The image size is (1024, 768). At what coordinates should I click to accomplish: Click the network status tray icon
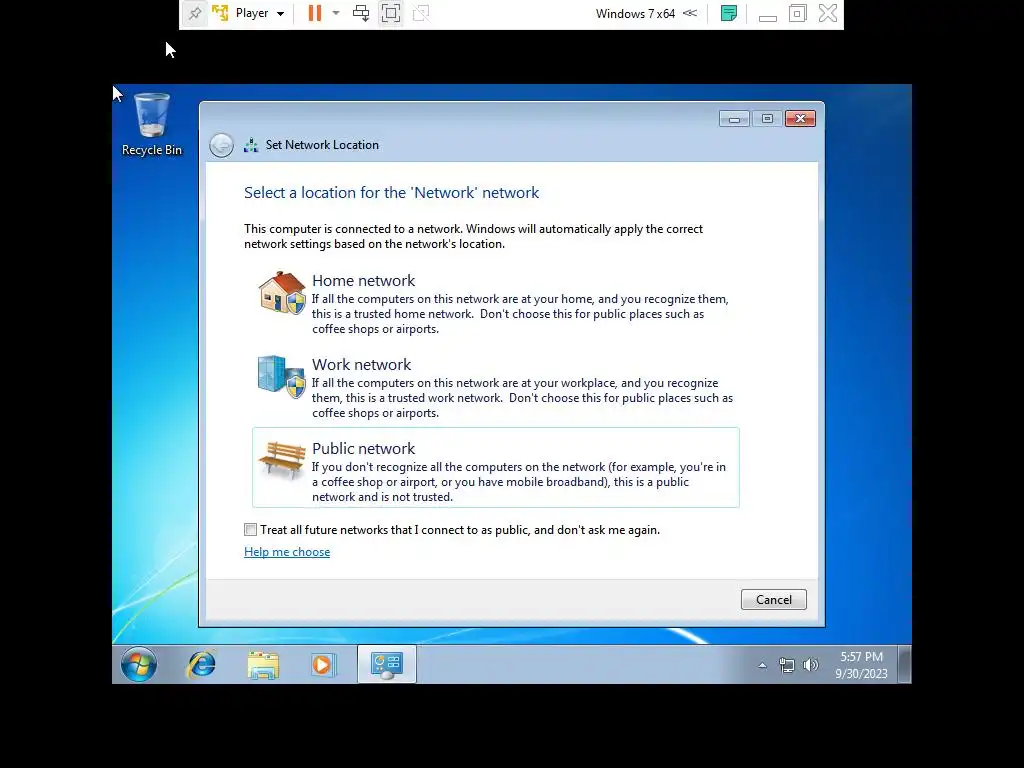(x=787, y=665)
